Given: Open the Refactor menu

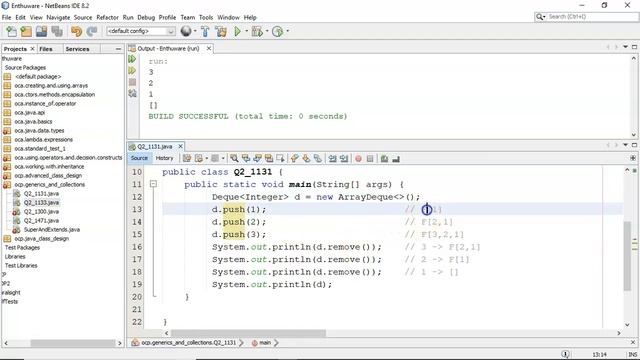Looking at the screenshot, I should coord(107,18).
